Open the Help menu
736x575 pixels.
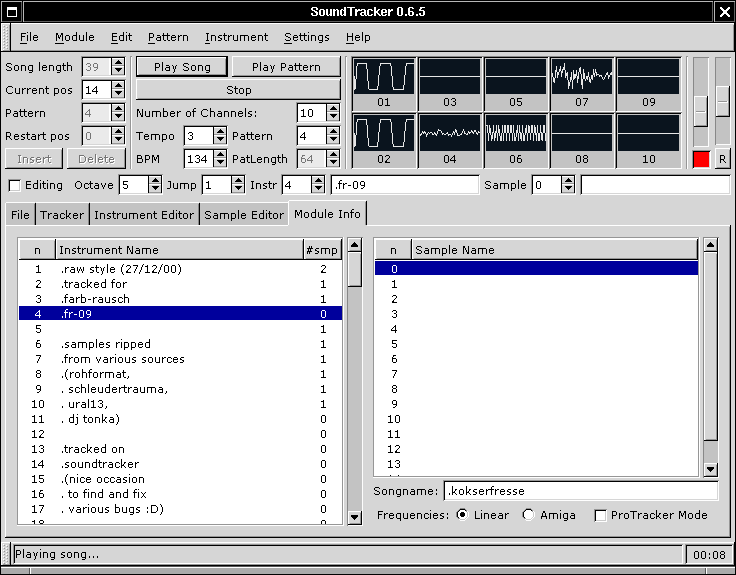point(358,37)
